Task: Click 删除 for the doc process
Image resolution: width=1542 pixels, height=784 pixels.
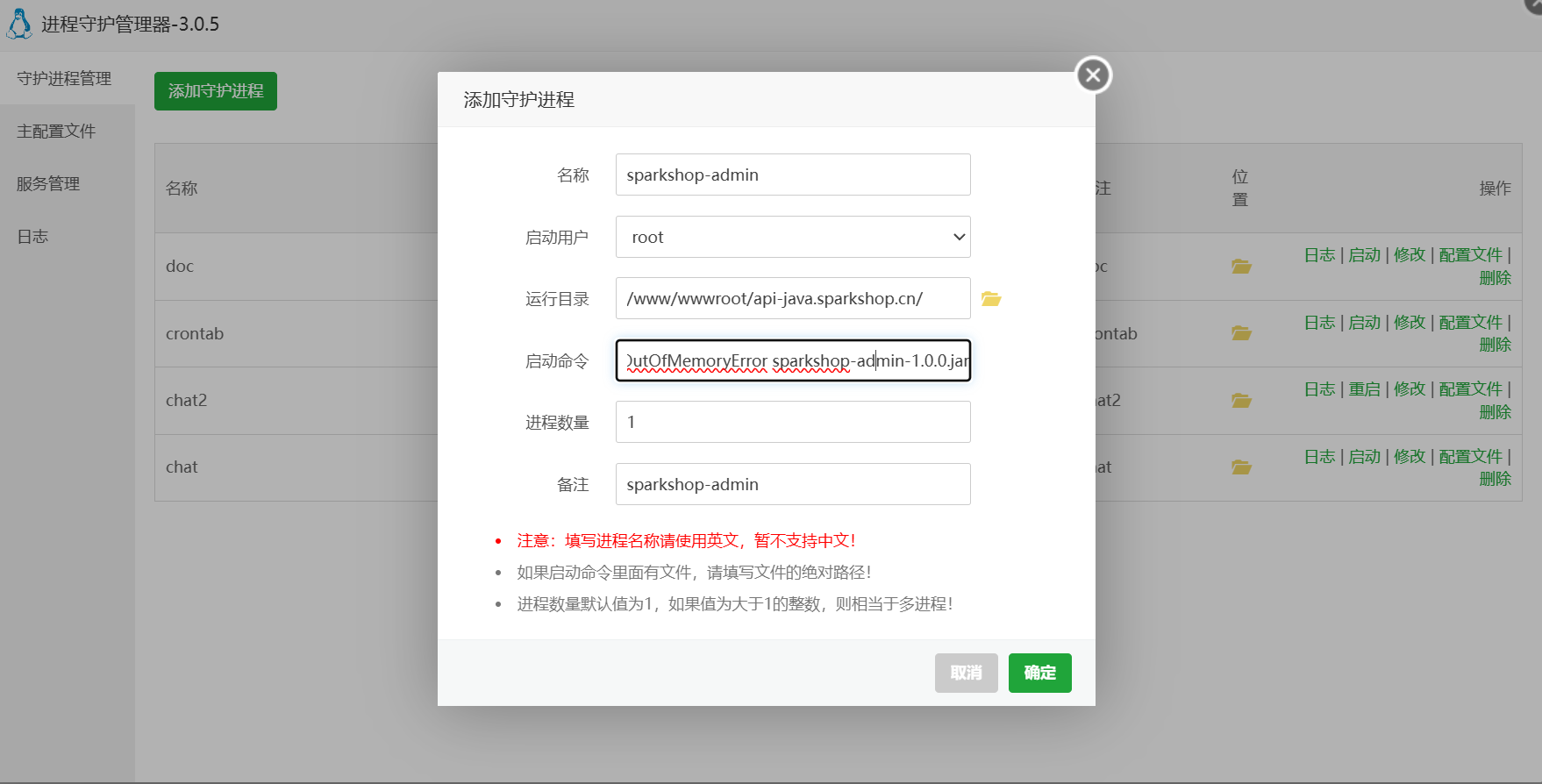Action: [x=1496, y=278]
